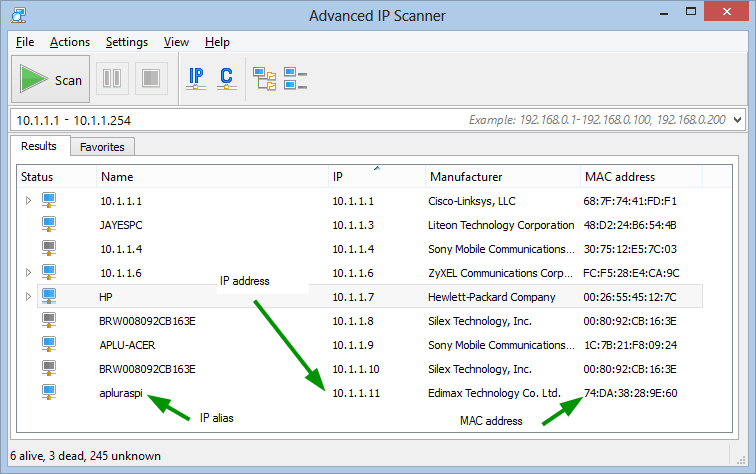Click MAC address 48:D2:24:B6:54:4B
The image size is (756, 474).
coord(630,225)
